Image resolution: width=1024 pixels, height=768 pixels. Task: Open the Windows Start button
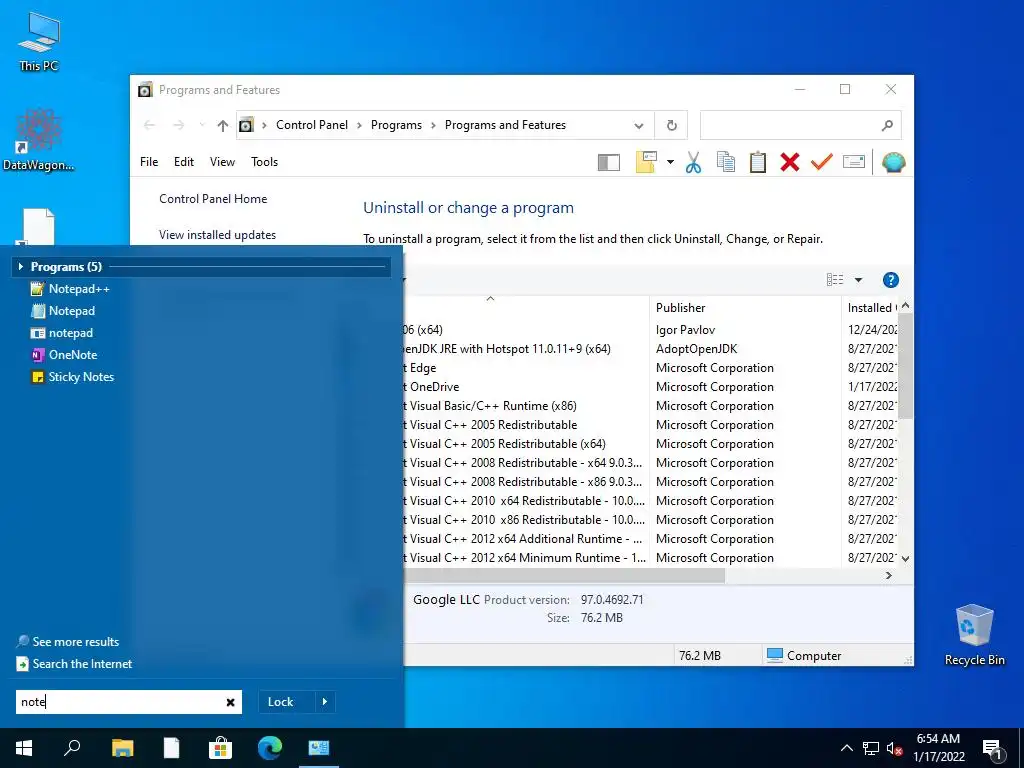coord(24,748)
